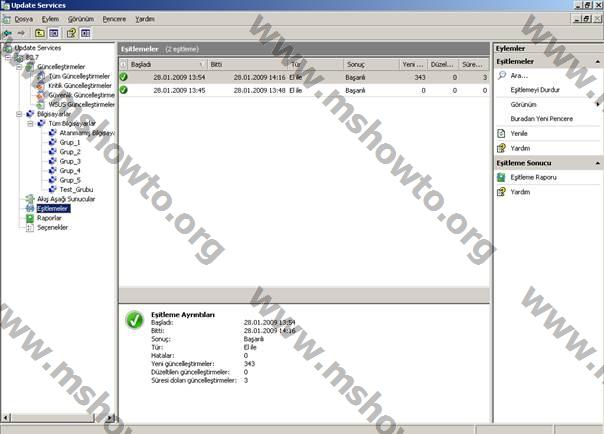Click left arrow of tree horizontal scrollbar
Image resolution: width=604 pixels, height=434 pixels.
pos(5,417)
